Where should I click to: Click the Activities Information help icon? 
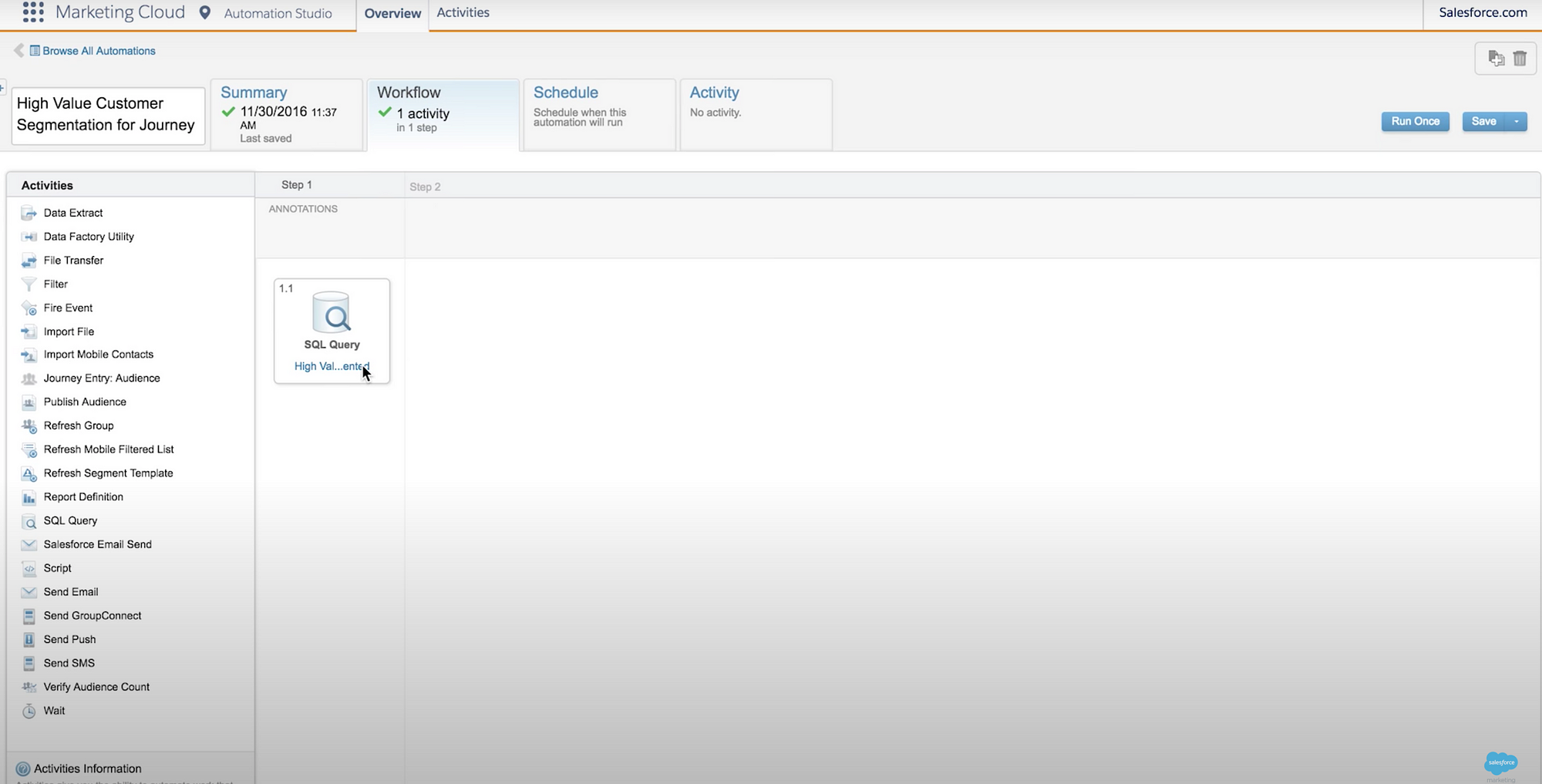(x=23, y=769)
